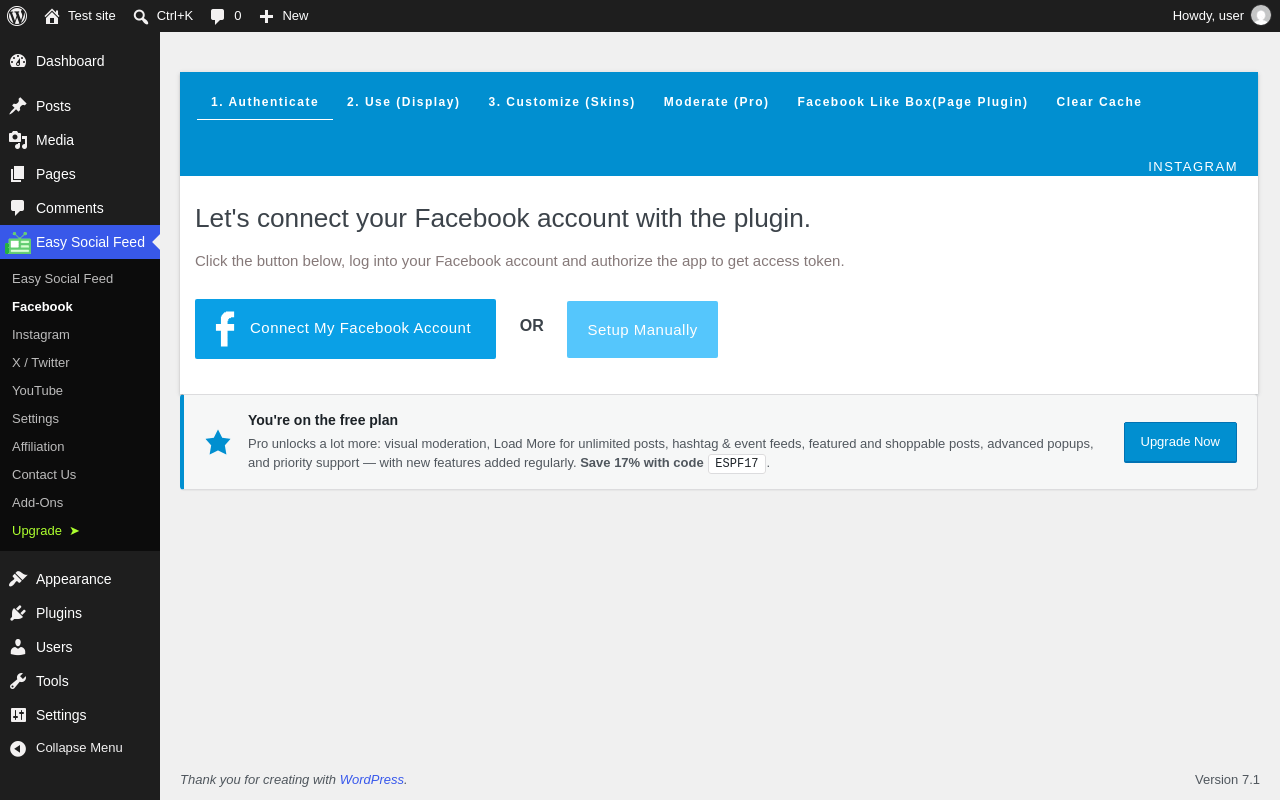Open the Posts menu label
Image resolution: width=1280 pixels, height=800 pixels.
tap(53, 106)
